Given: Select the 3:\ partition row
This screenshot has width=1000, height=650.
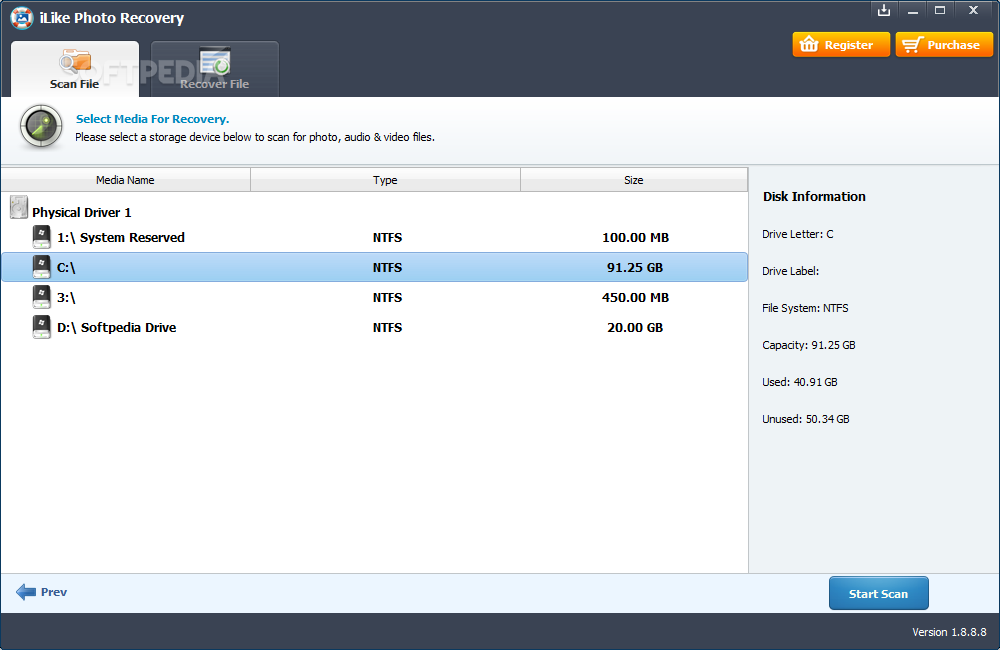Looking at the screenshot, I should 374,297.
